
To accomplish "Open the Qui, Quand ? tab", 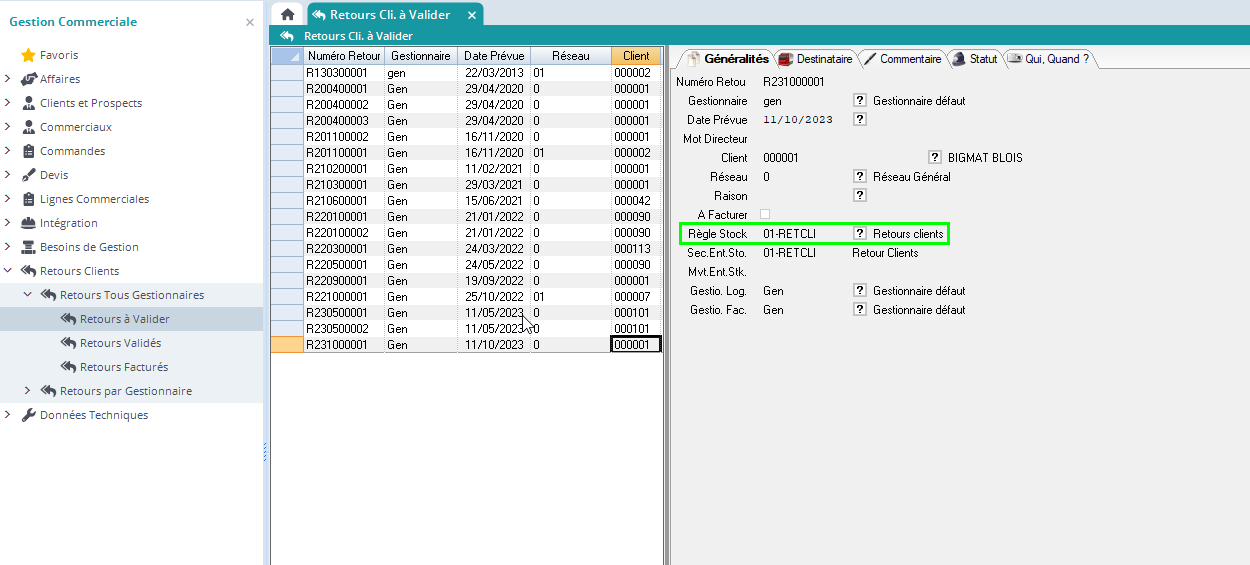I will (1050, 59).
